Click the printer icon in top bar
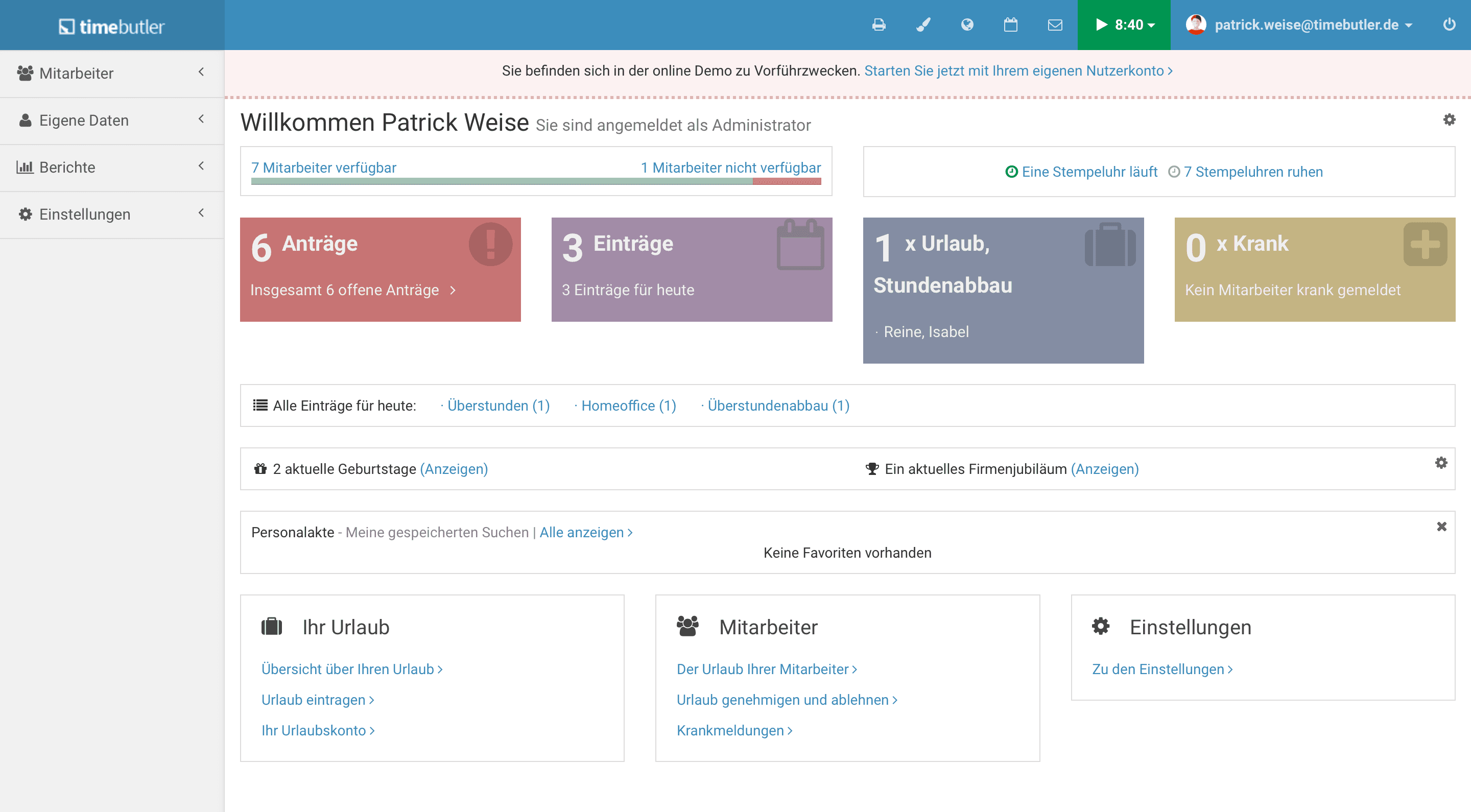The height and width of the screenshot is (812, 1471). [879, 25]
